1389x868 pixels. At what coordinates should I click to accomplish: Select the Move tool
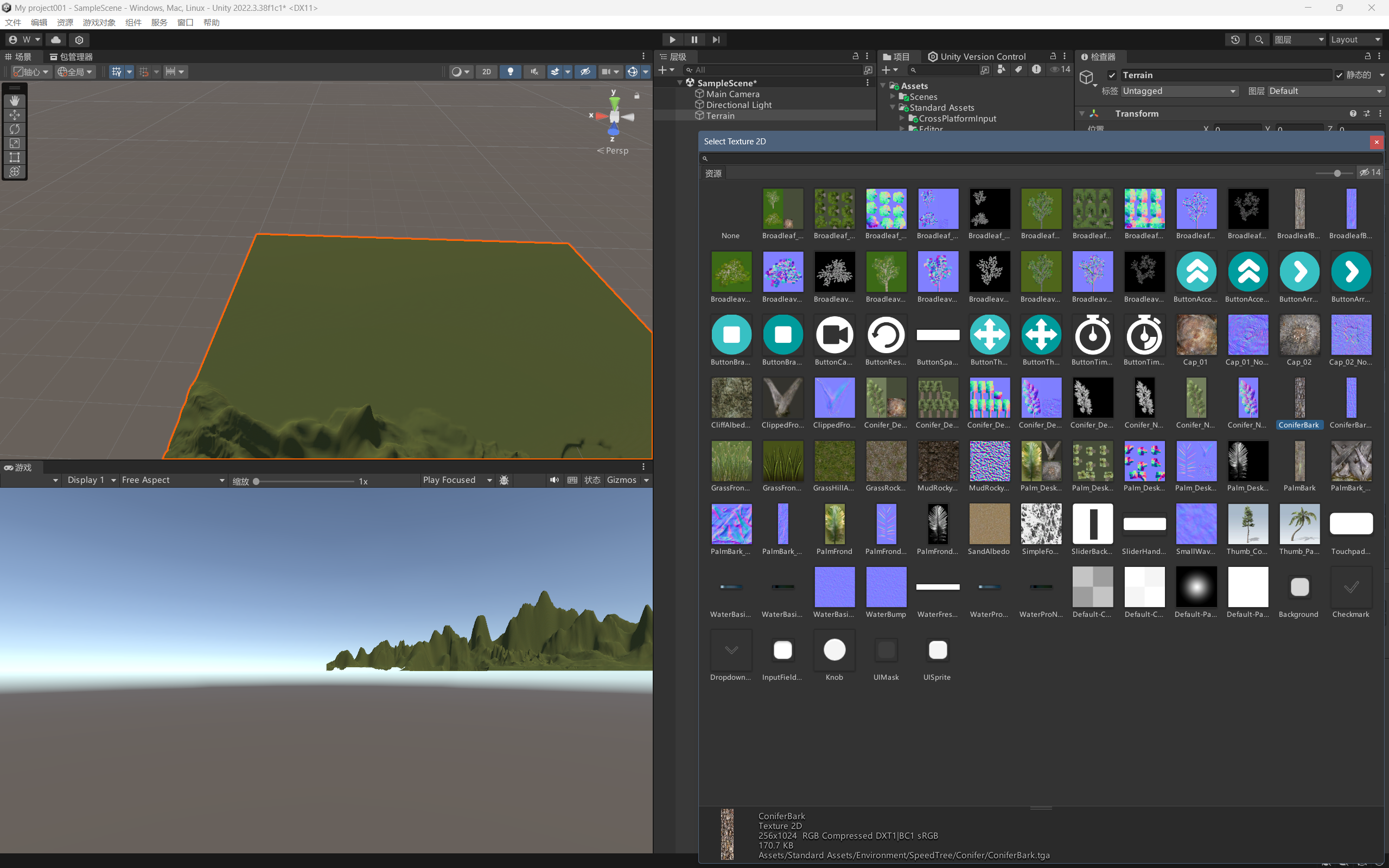click(14, 115)
